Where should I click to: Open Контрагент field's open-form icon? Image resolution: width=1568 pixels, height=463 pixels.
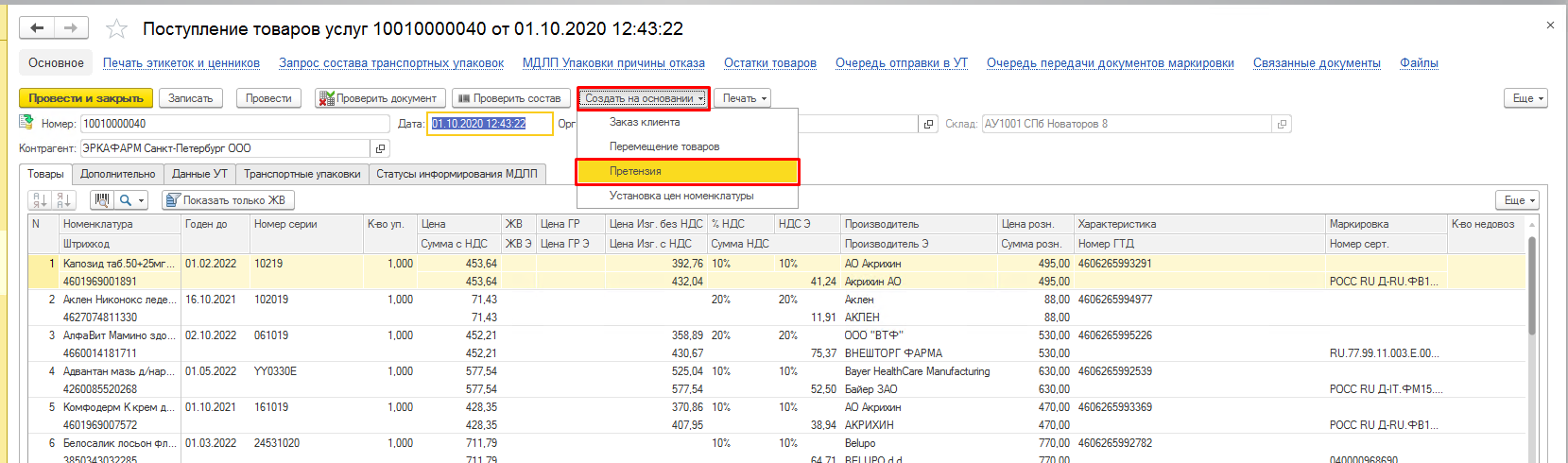click(x=381, y=148)
